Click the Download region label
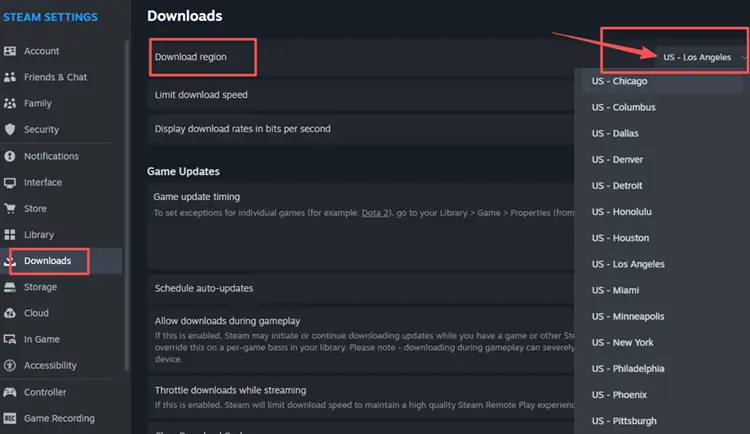750x434 pixels. coord(190,57)
